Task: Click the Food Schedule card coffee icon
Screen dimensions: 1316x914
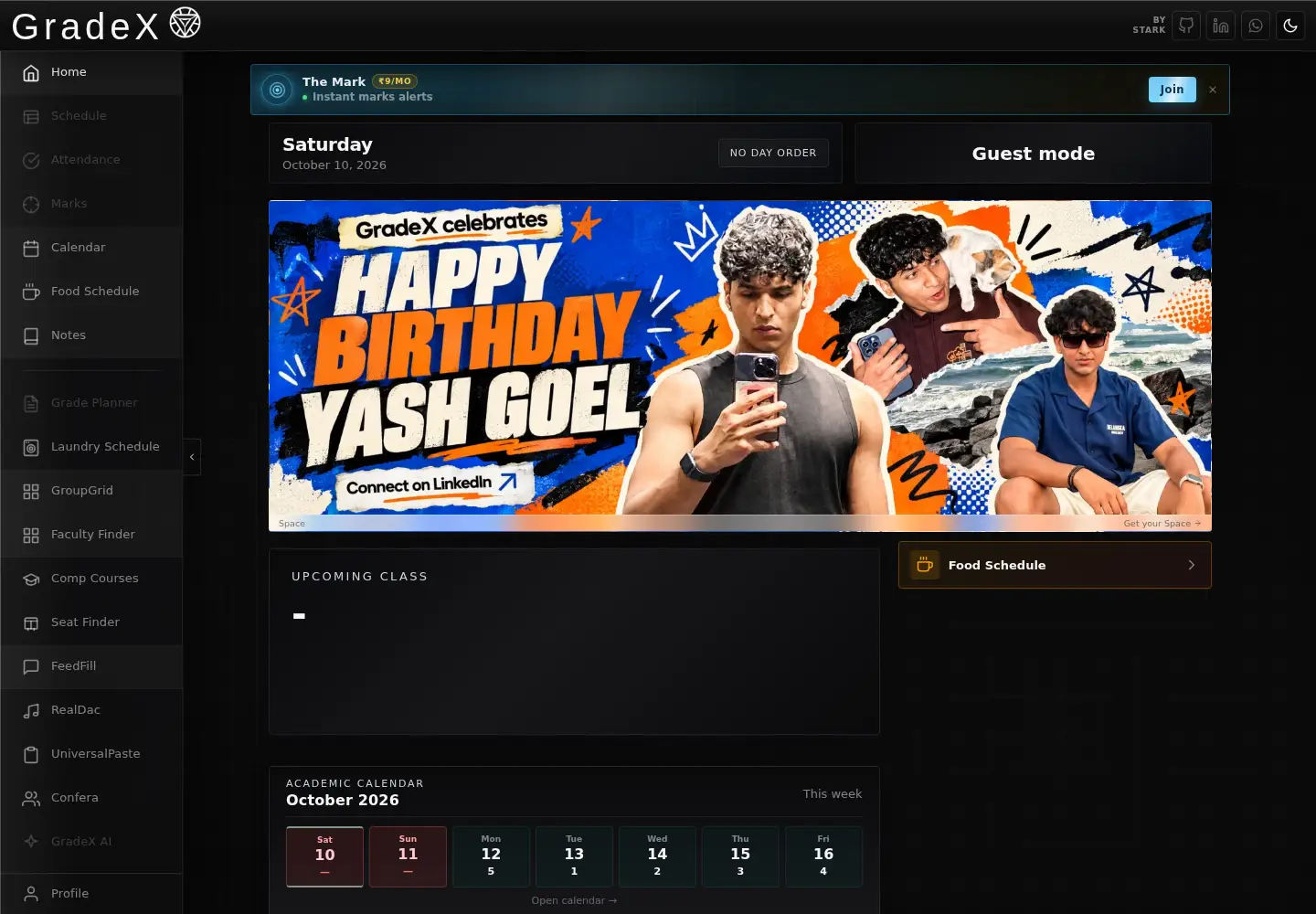Action: click(925, 565)
